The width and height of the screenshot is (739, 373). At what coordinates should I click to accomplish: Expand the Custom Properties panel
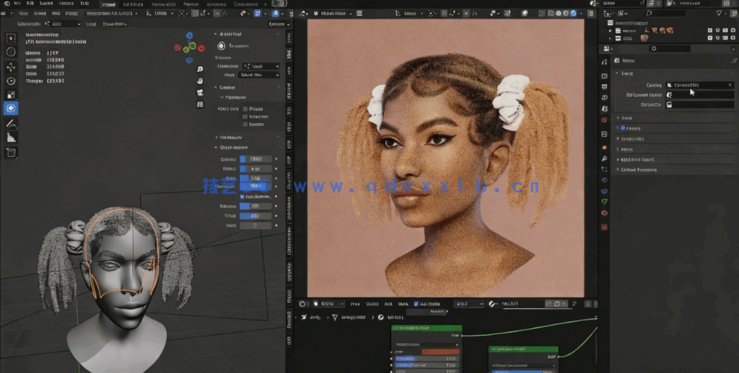coord(675,170)
